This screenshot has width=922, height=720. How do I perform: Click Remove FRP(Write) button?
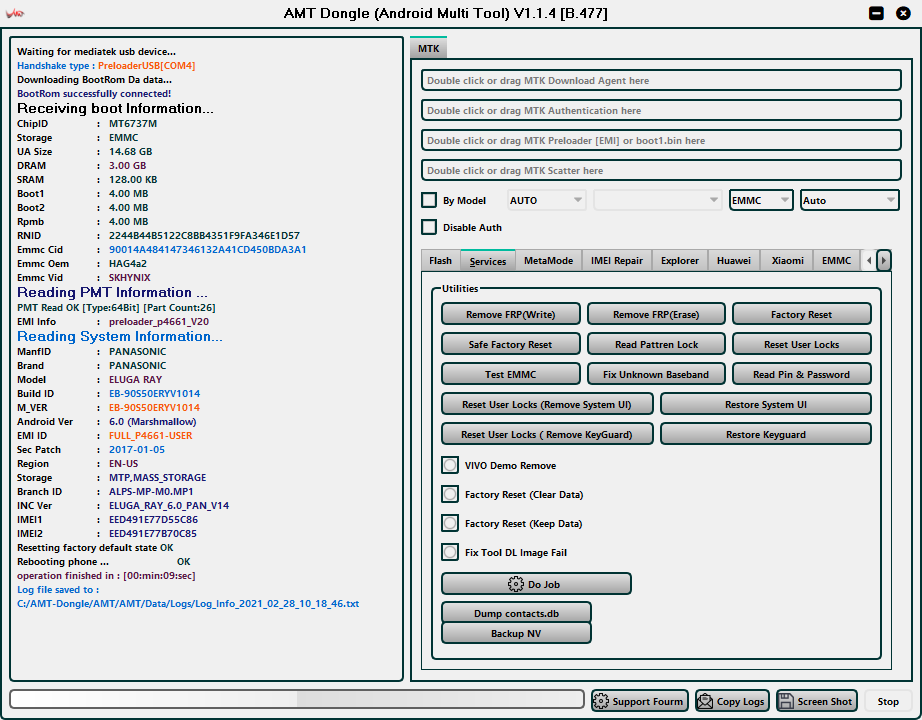tap(510, 314)
